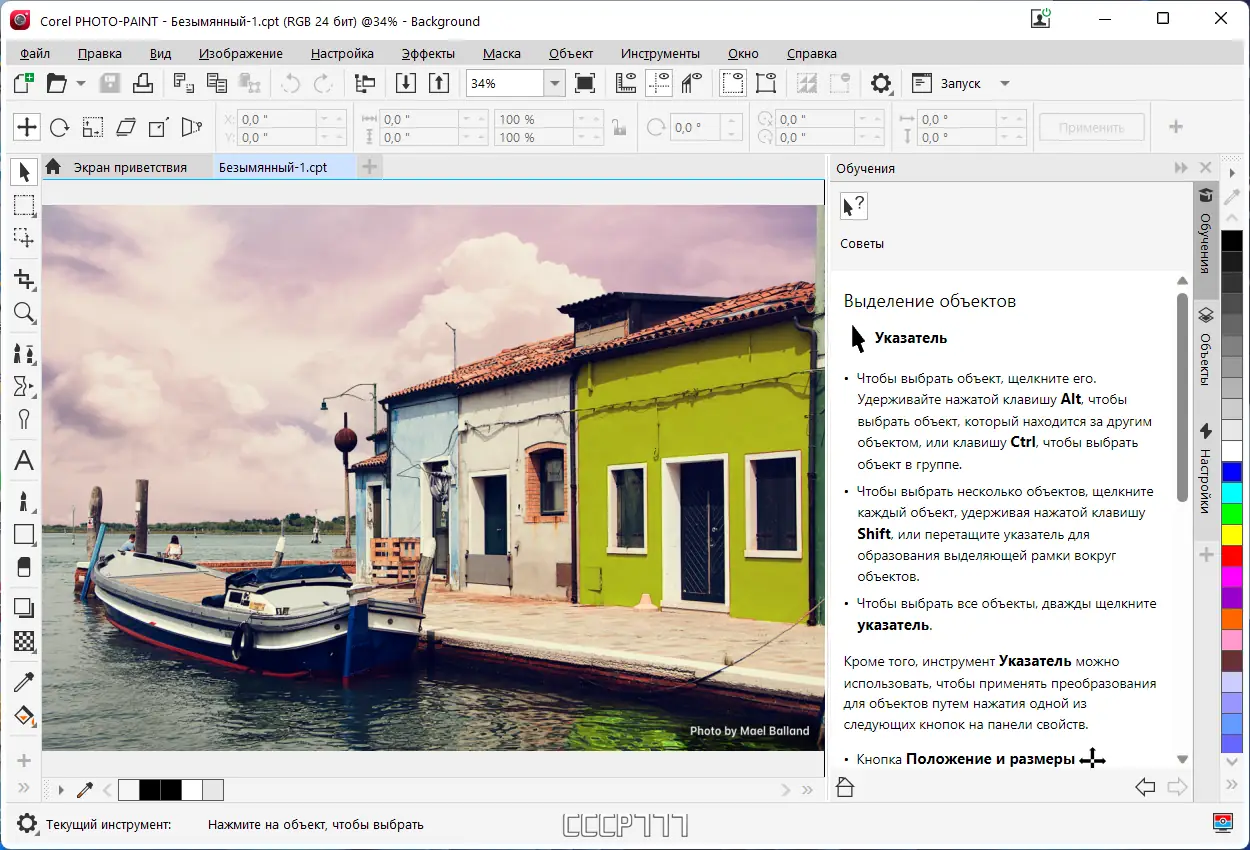The height and width of the screenshot is (850, 1250).
Task: Toggle guidelines visibility
Action: tap(658, 84)
